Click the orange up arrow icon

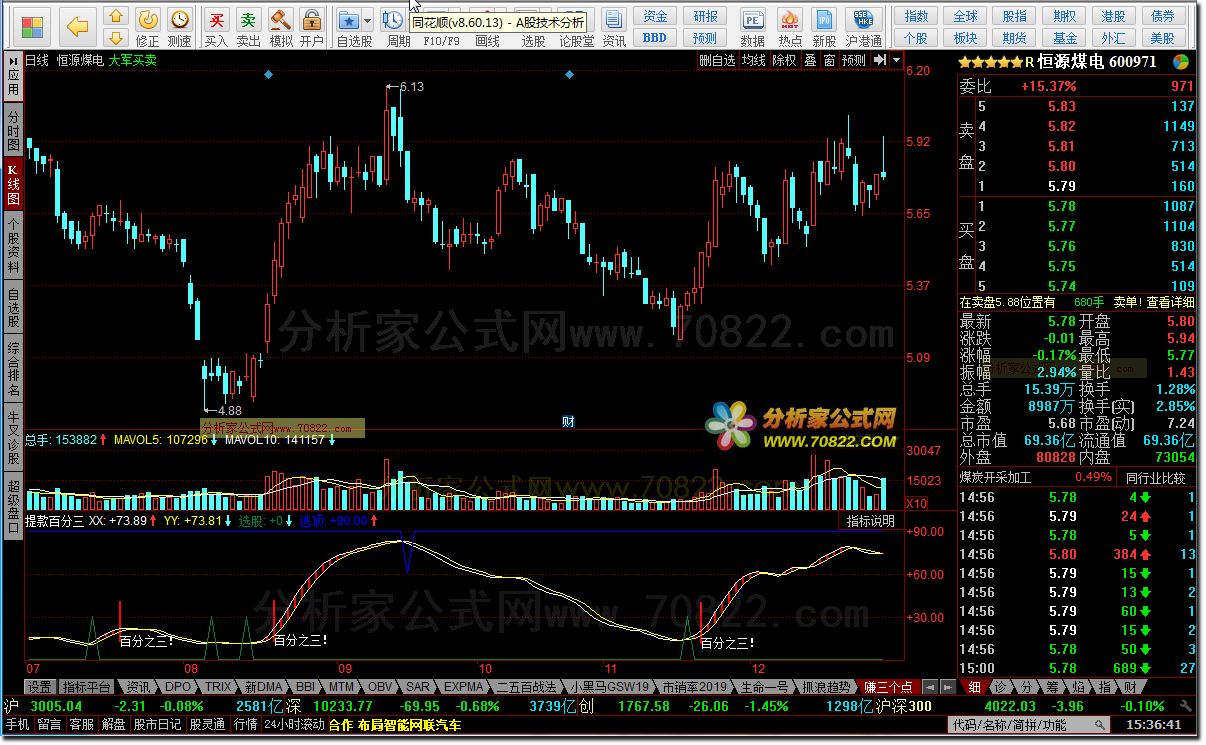click(116, 18)
